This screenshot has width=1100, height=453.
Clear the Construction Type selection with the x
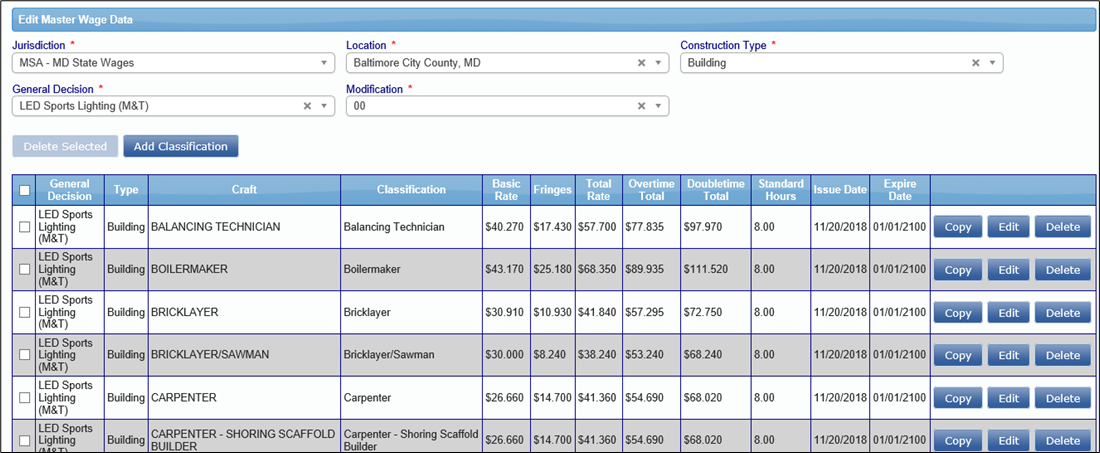coord(975,63)
